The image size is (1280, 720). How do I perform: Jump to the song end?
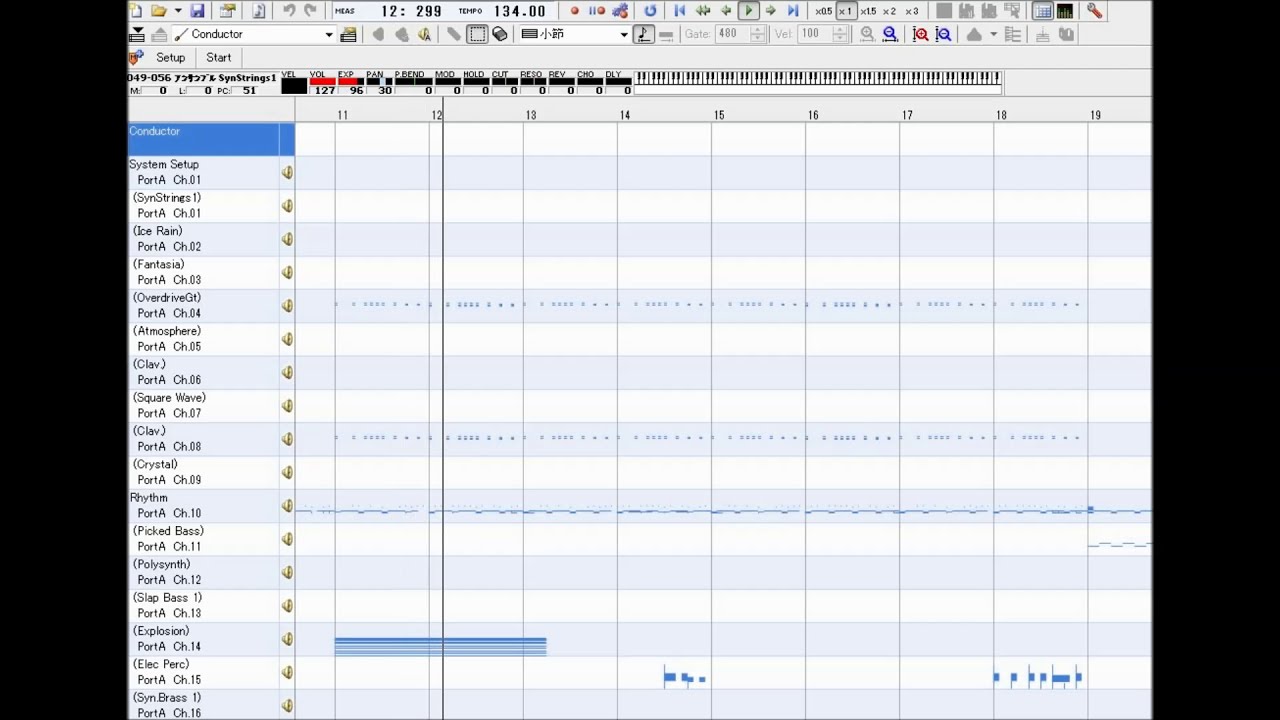[793, 11]
